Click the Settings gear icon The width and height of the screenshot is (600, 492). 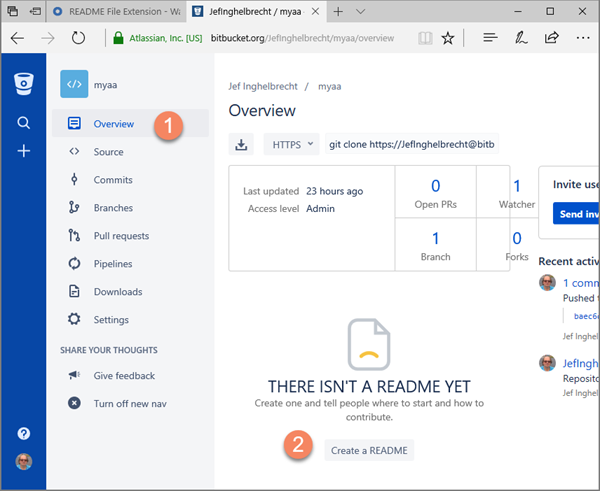tap(74, 319)
